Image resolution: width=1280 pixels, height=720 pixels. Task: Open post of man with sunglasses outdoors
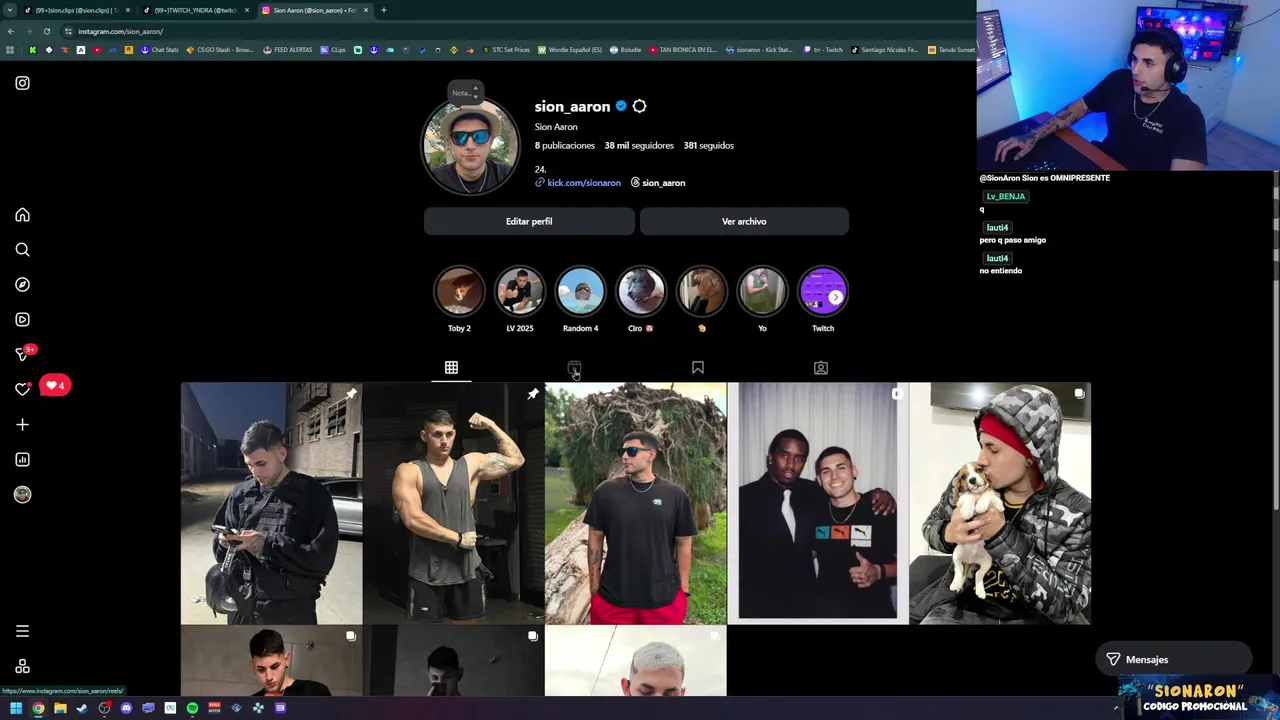[x=635, y=503]
